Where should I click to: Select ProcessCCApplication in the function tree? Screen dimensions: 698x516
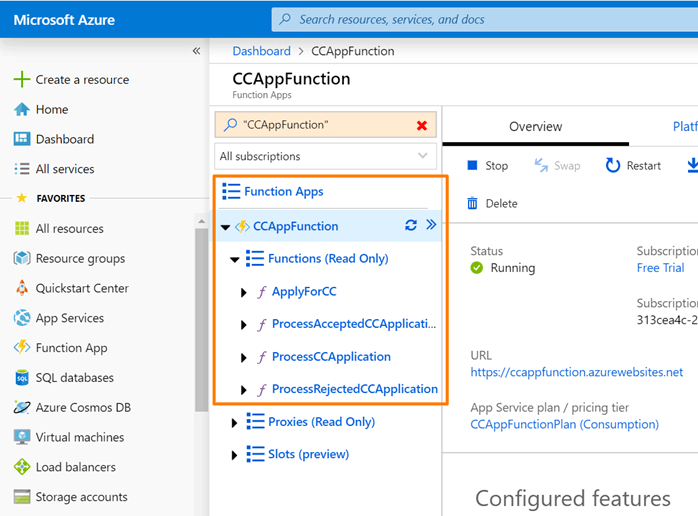[331, 357]
